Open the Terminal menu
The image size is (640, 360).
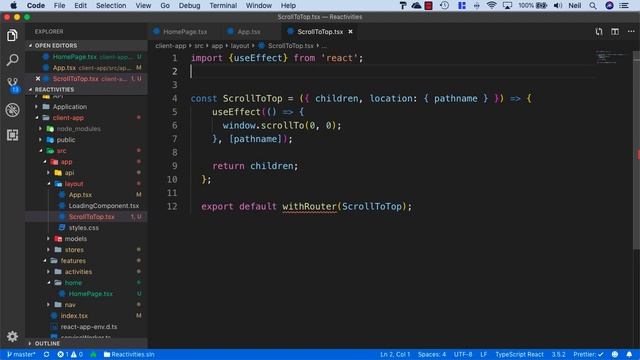coord(223,5)
